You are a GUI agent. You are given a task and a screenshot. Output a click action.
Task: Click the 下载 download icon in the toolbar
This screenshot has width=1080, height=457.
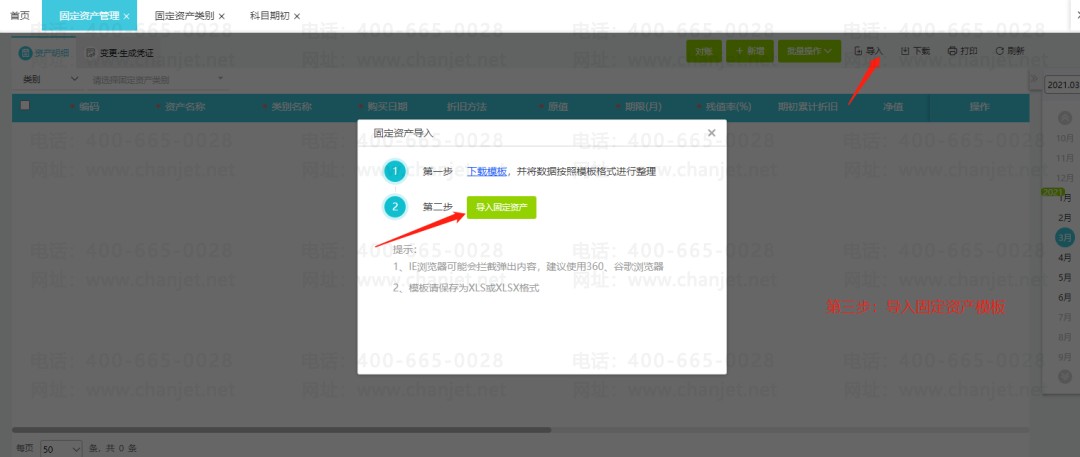coord(905,51)
